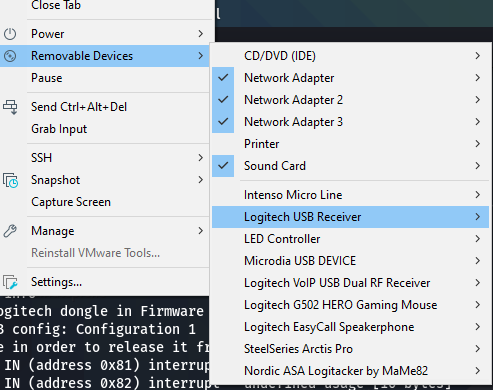
Task: Open the Manage menu entry
Action: pos(105,231)
